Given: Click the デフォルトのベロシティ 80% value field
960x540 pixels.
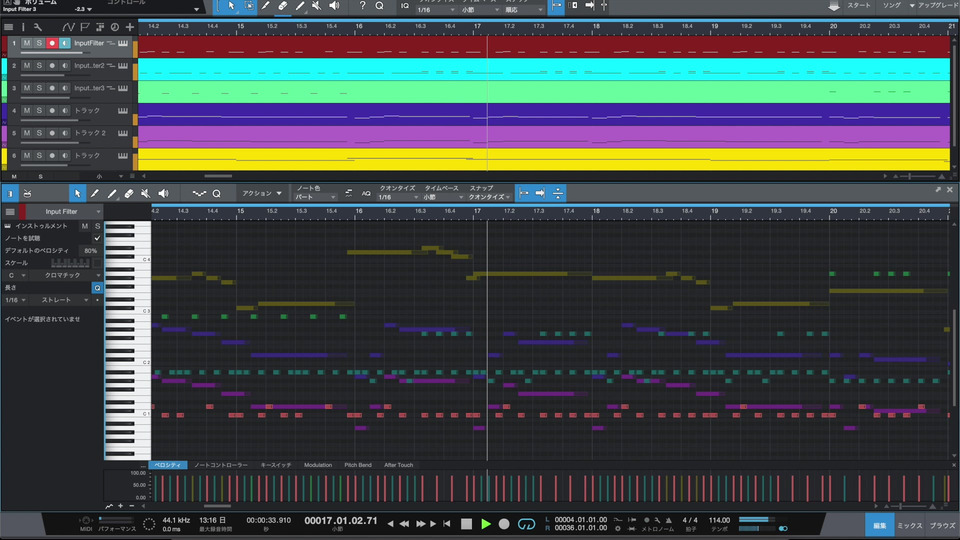Looking at the screenshot, I should pyautogui.click(x=91, y=251).
